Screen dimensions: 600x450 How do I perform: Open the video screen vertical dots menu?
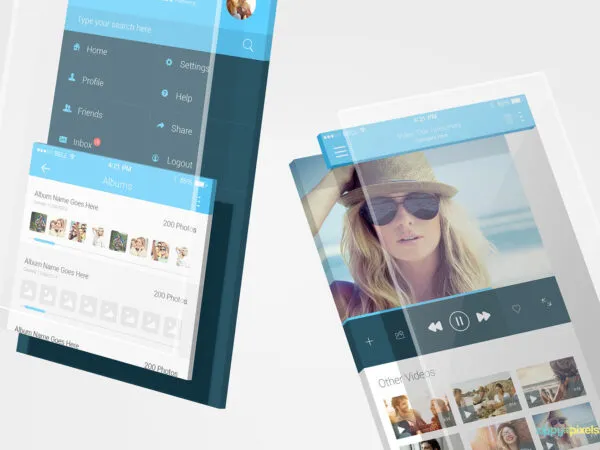[x=521, y=117]
